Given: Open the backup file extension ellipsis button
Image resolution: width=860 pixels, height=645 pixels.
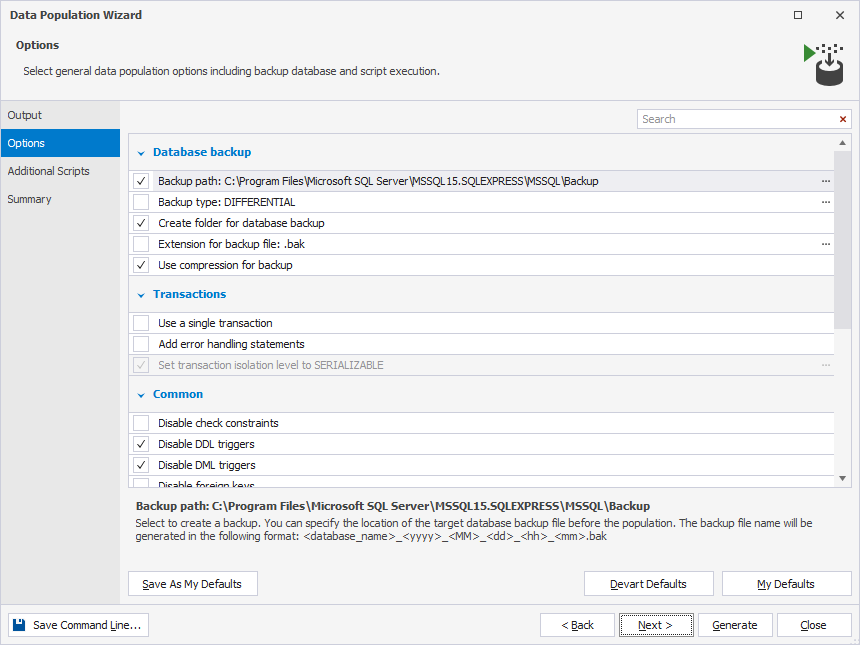Looking at the screenshot, I should point(825,244).
